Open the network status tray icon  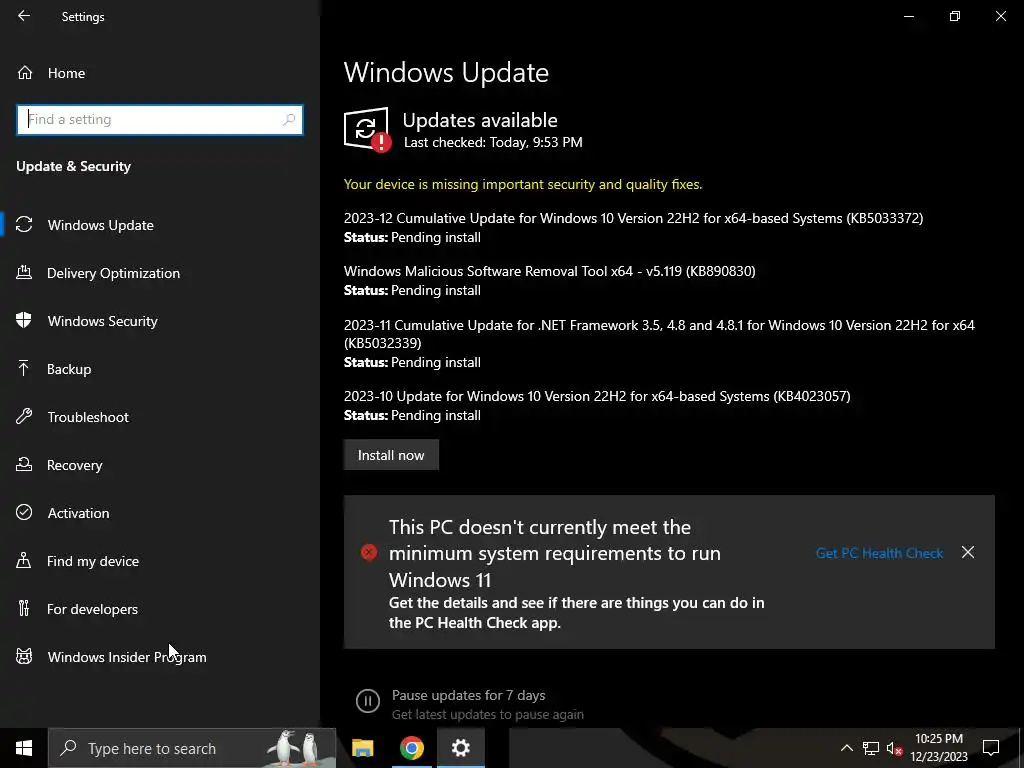point(871,748)
